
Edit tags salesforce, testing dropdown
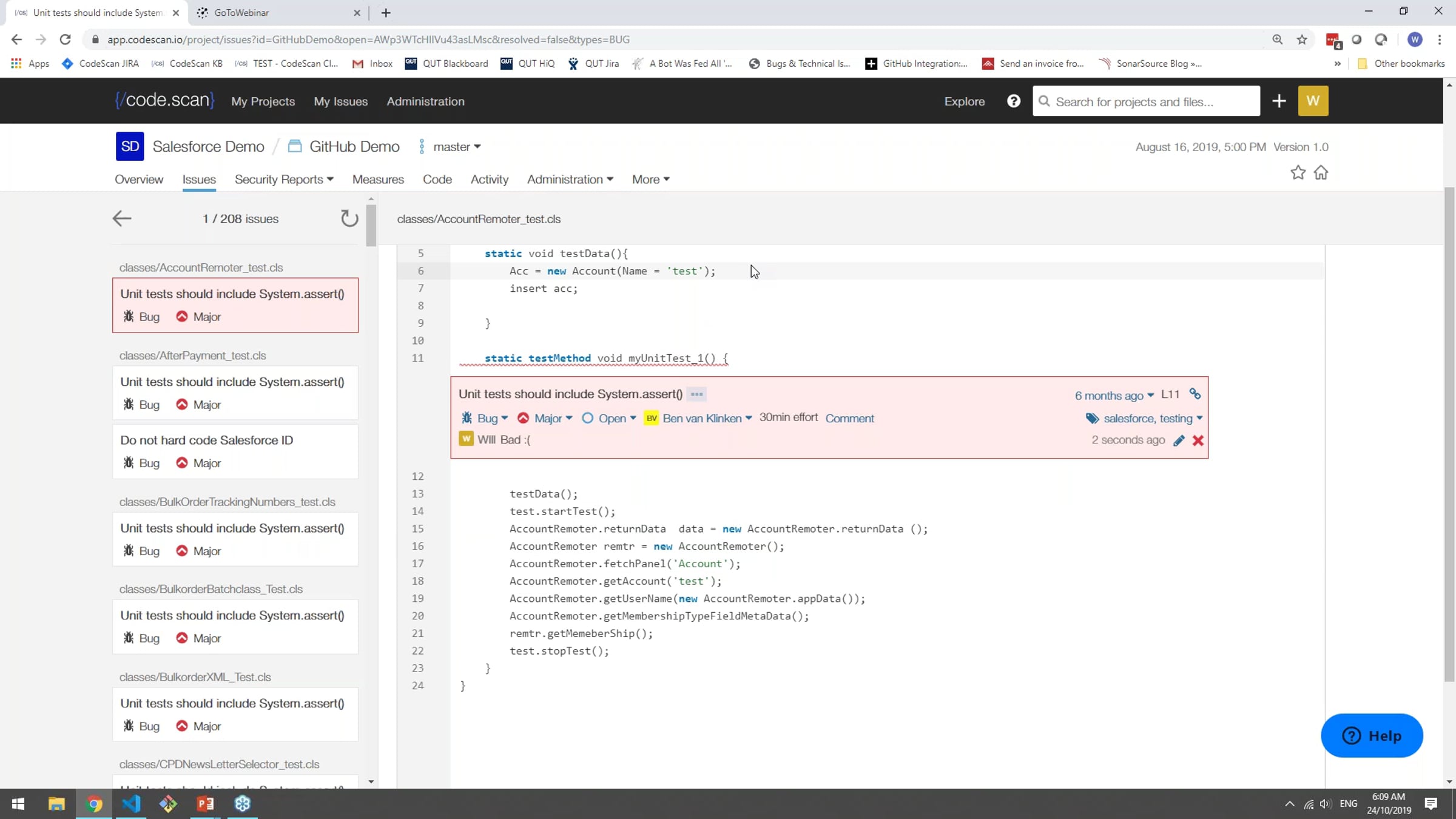(1144, 418)
